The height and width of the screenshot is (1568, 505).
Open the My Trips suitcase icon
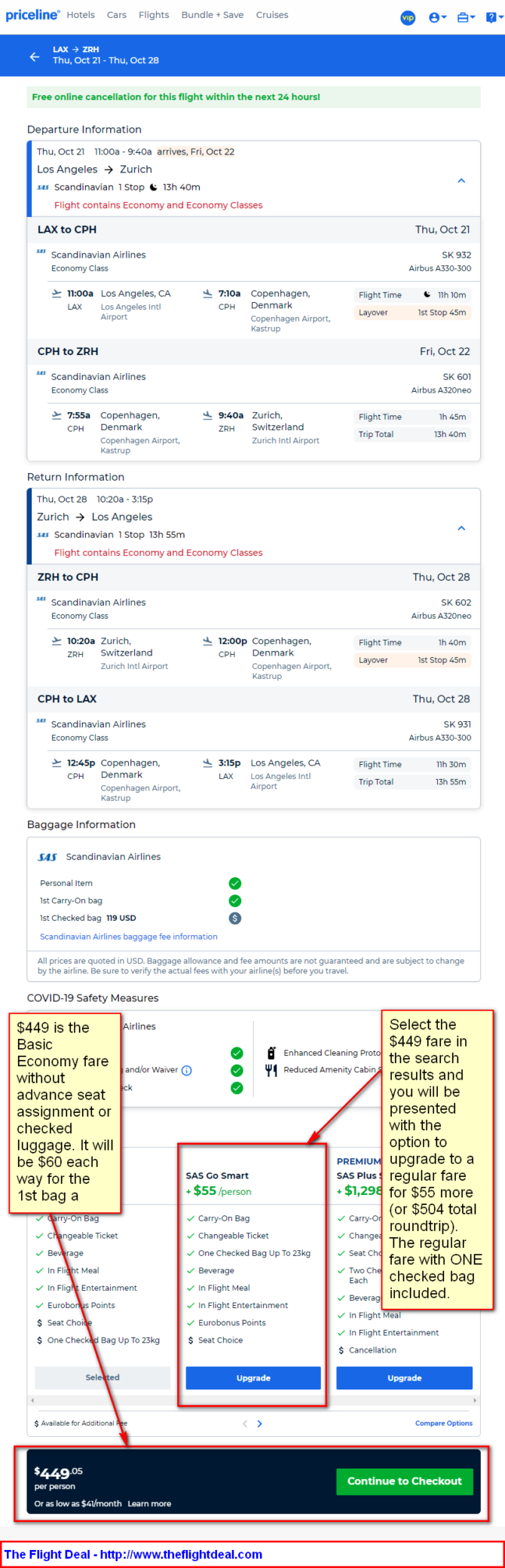click(x=467, y=17)
